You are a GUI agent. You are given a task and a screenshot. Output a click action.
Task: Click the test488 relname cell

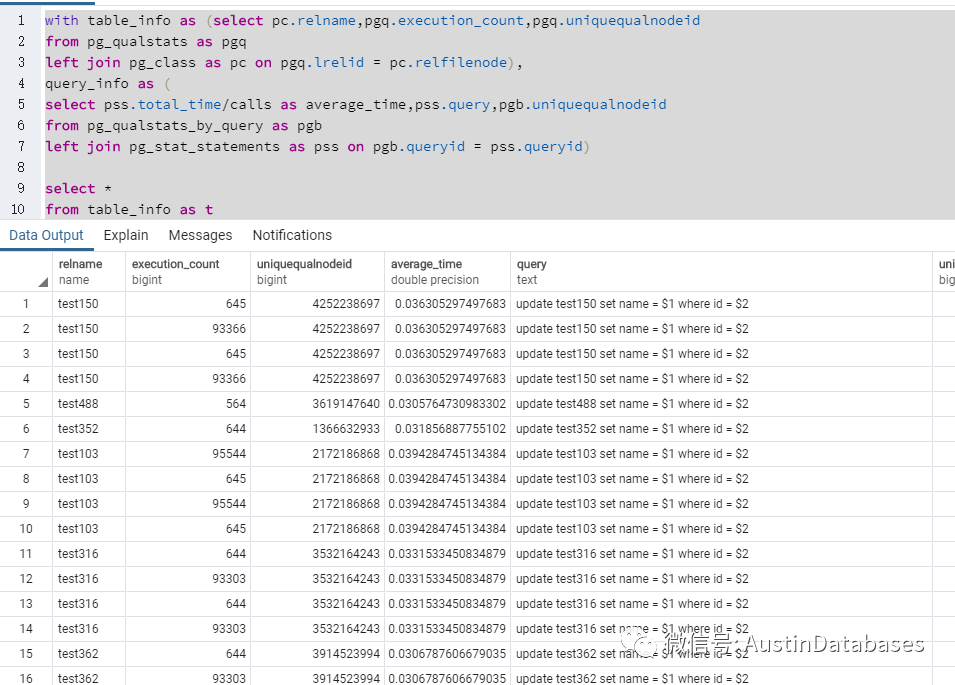click(78, 404)
